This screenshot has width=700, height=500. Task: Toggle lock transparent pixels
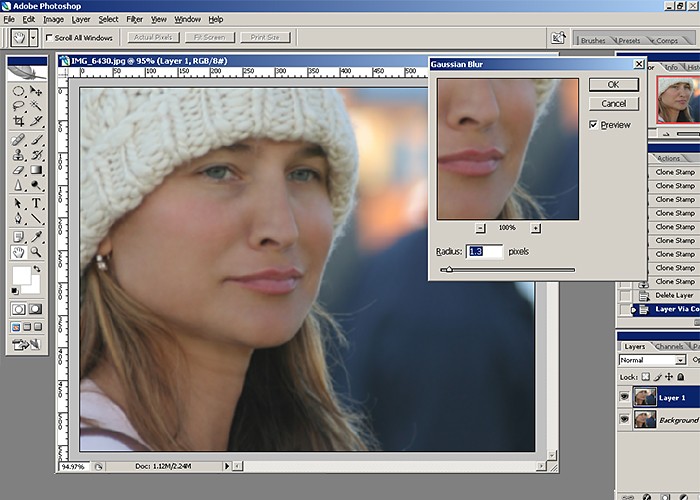pos(646,377)
